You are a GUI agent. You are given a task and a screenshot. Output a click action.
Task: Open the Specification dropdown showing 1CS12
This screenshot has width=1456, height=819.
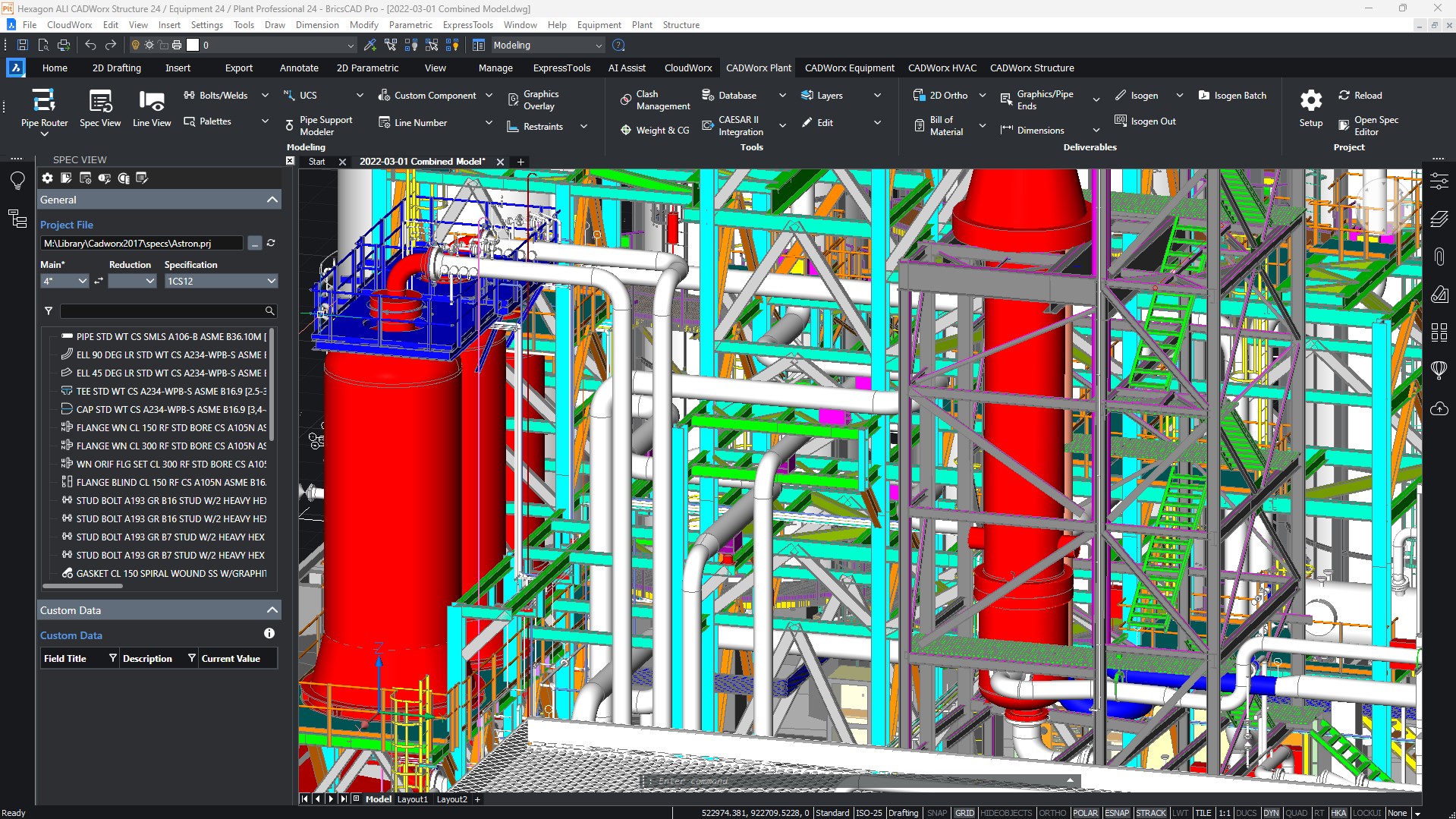(x=271, y=281)
